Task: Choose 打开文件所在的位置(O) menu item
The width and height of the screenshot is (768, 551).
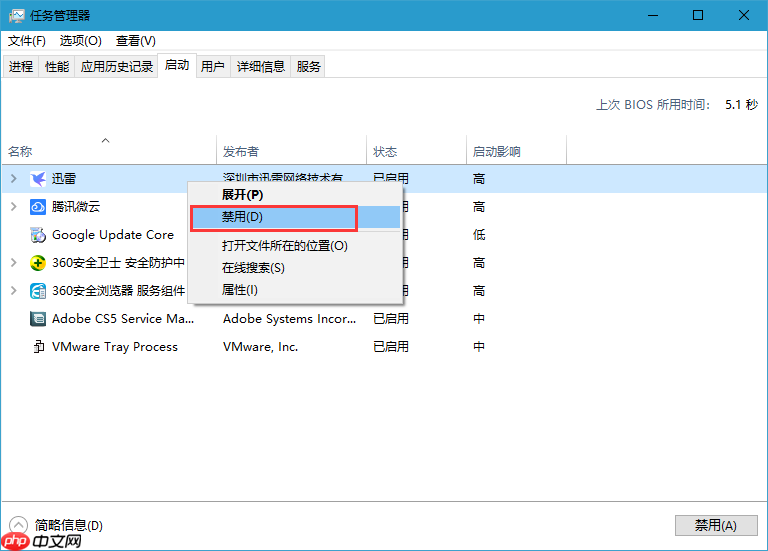Action: click(295, 245)
